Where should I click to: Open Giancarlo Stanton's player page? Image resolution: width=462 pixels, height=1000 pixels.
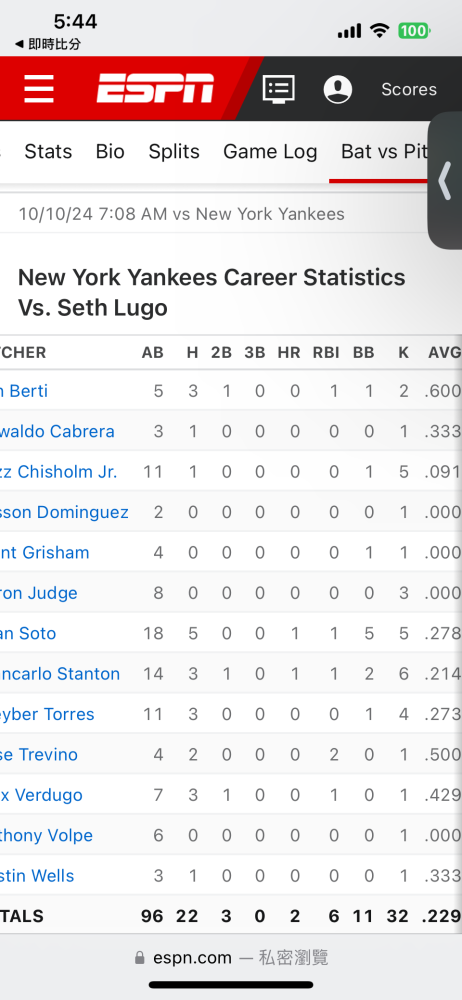point(60,673)
